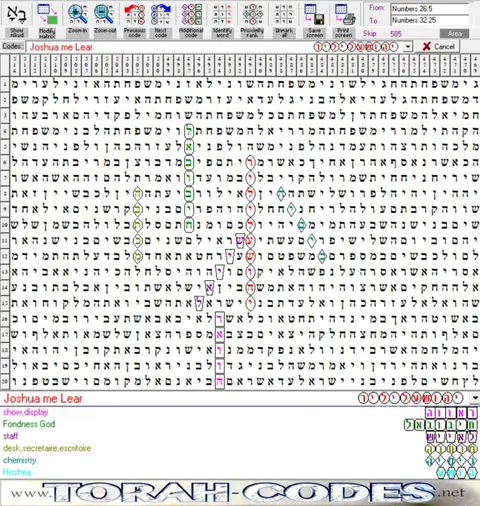
Task: Click the Area button
Action: click(454, 34)
